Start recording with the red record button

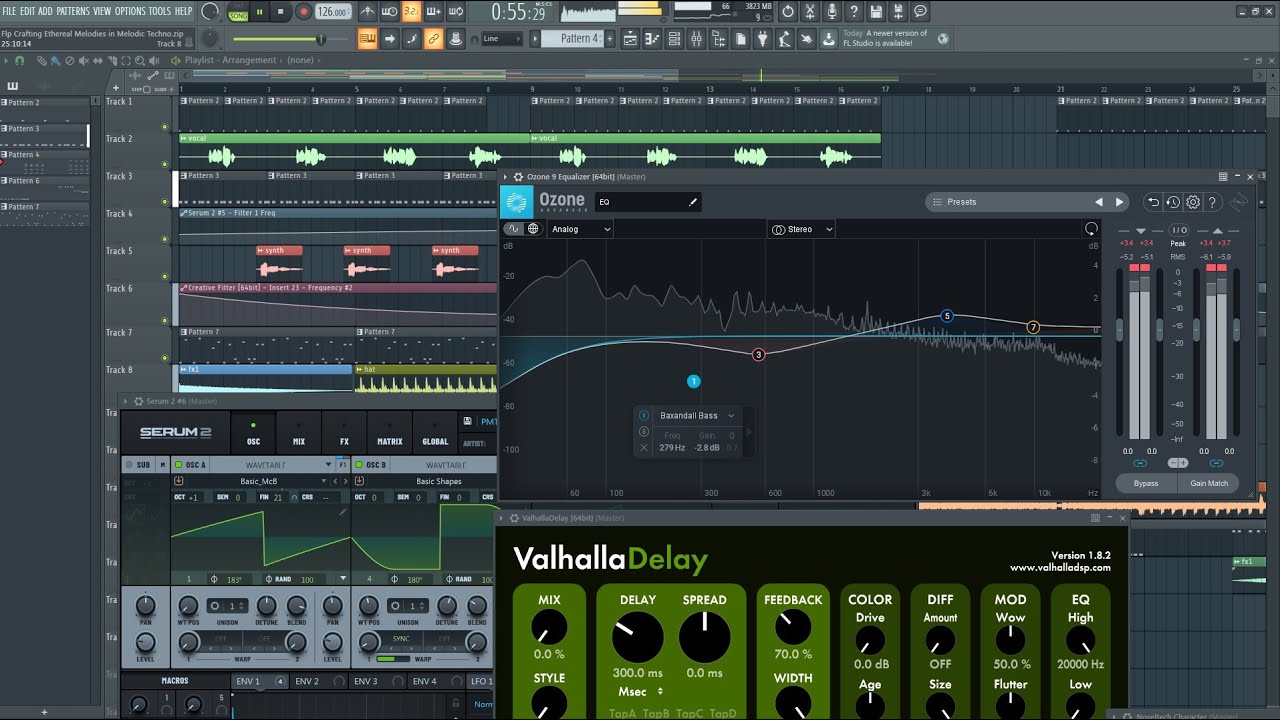click(x=303, y=12)
